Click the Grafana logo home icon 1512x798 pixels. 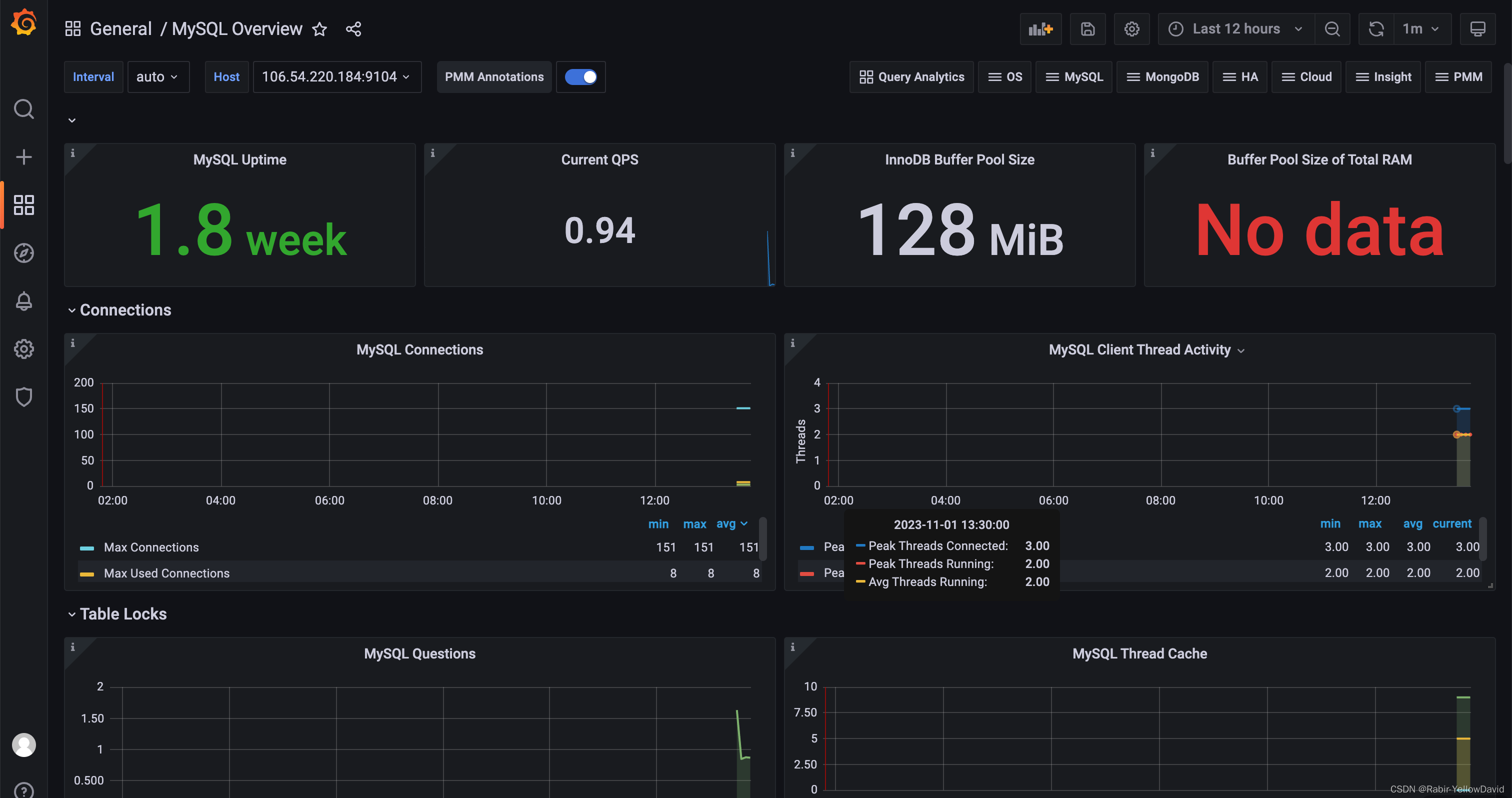click(x=23, y=22)
